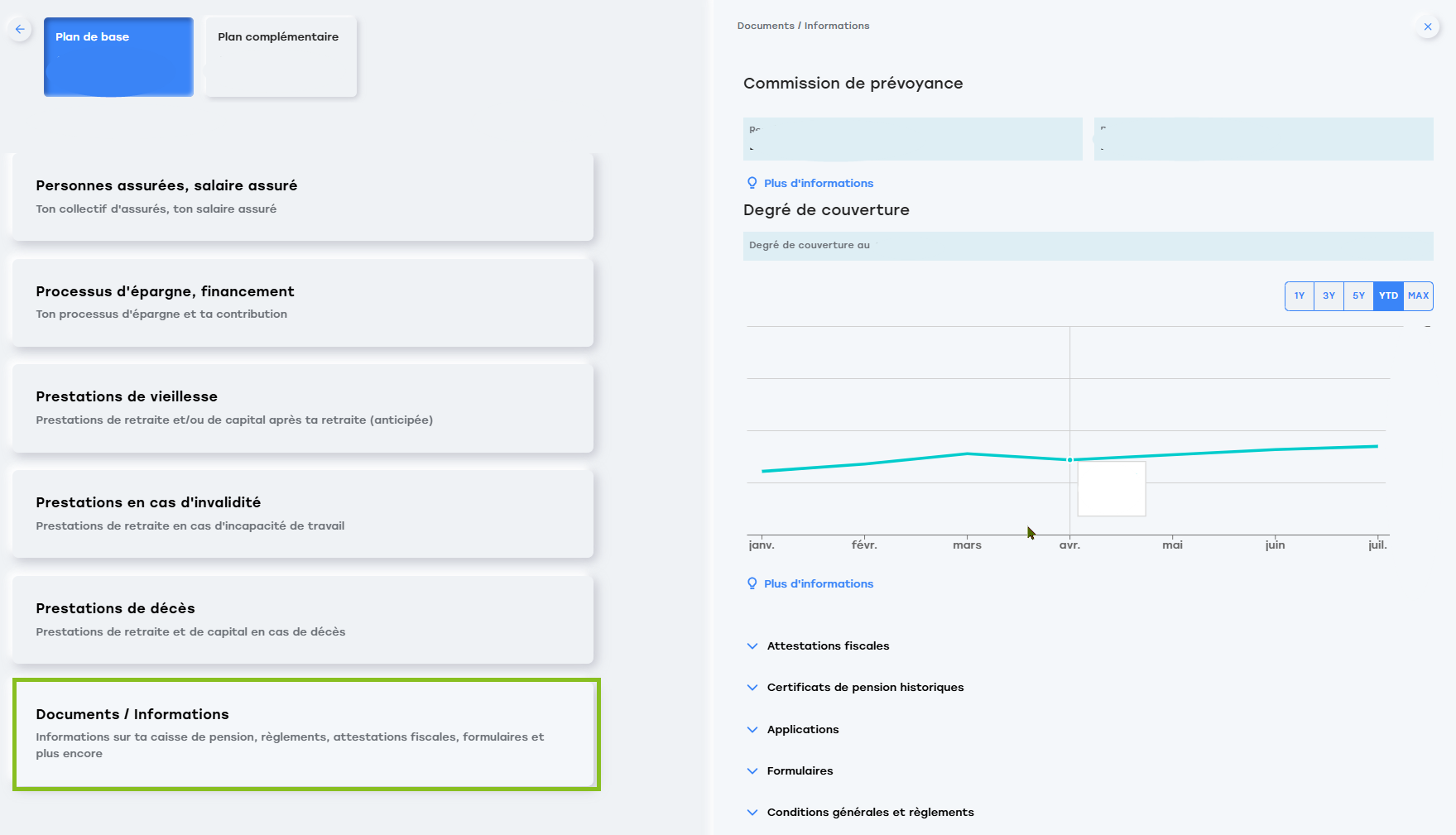
Task: Click lightbulb icon under Commission de prévoyance
Action: coord(752,183)
